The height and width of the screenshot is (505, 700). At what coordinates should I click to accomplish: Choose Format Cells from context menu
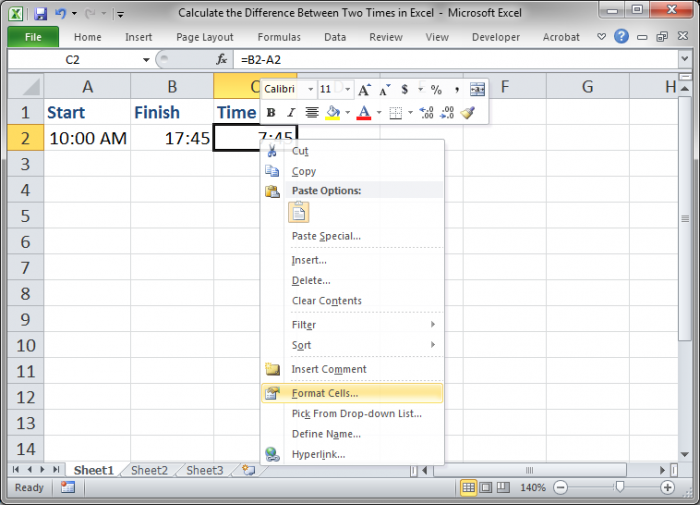coord(352,393)
